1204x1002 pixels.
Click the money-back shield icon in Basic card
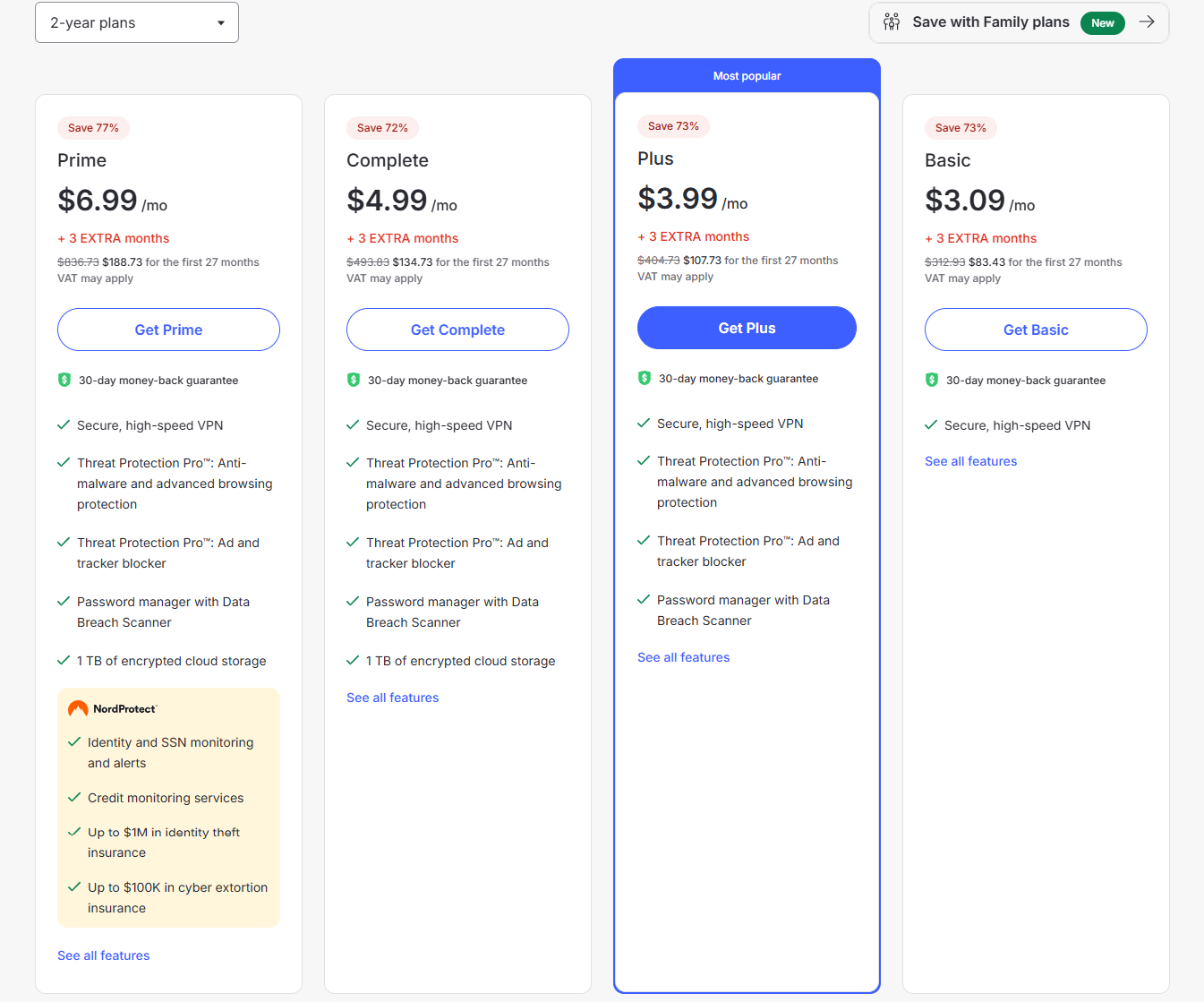(932, 380)
